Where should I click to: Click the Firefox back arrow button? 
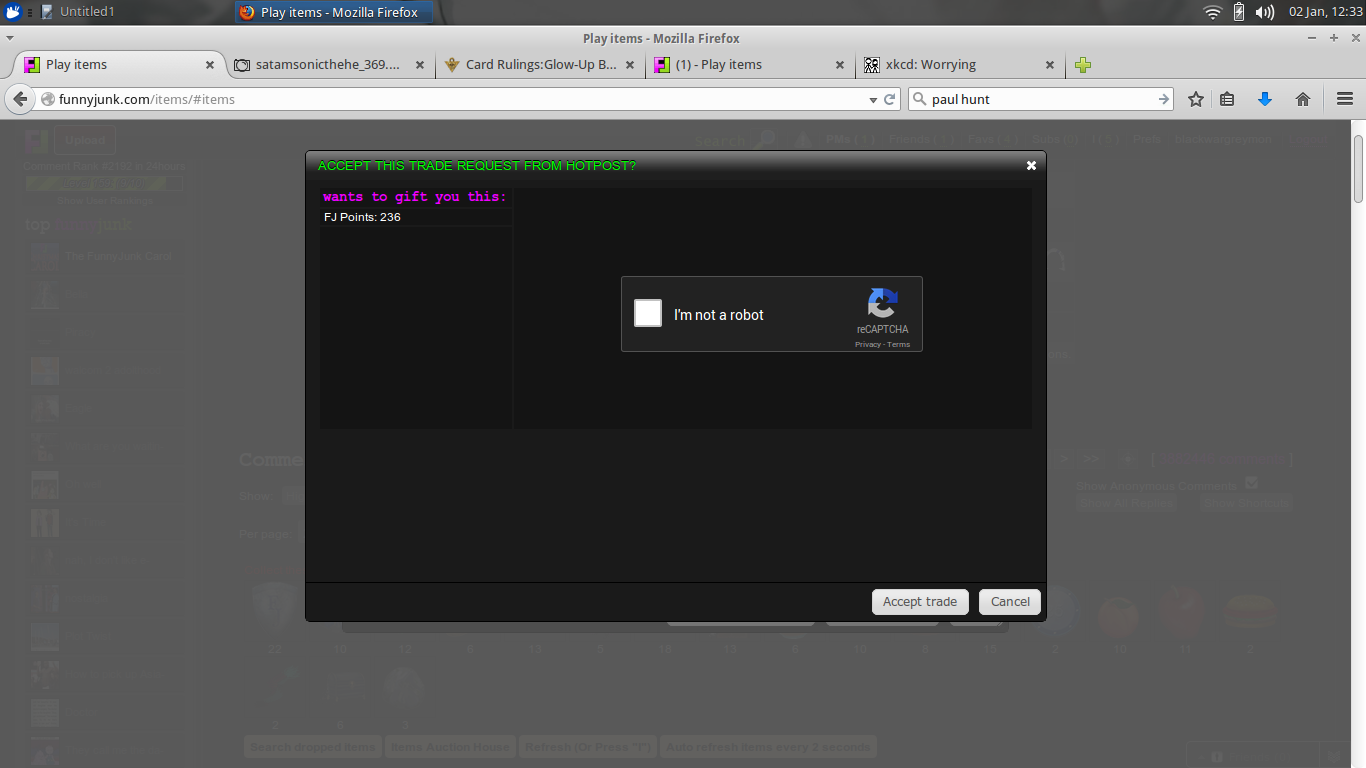20,99
